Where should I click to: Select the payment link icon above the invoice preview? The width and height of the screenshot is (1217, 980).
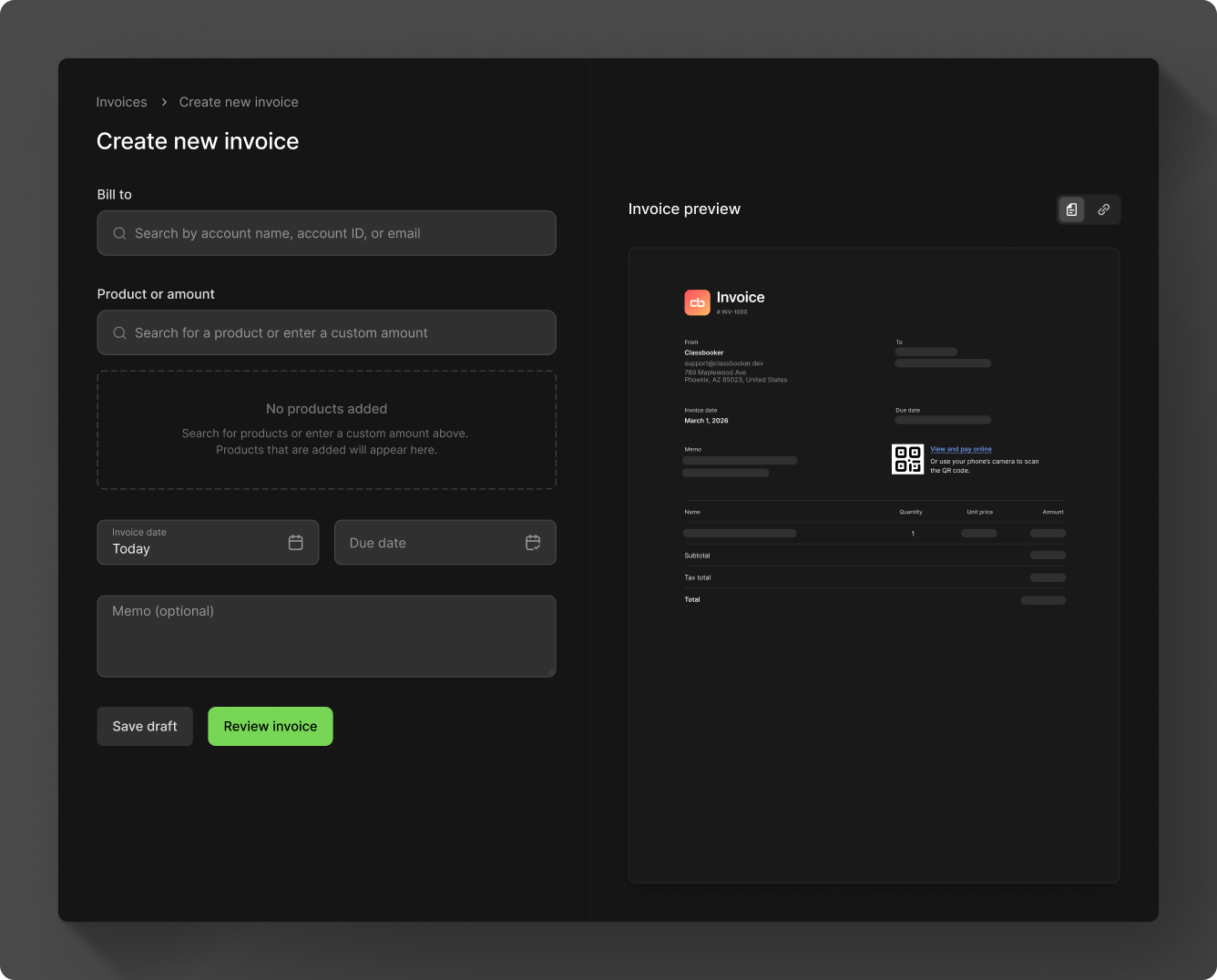1105,209
